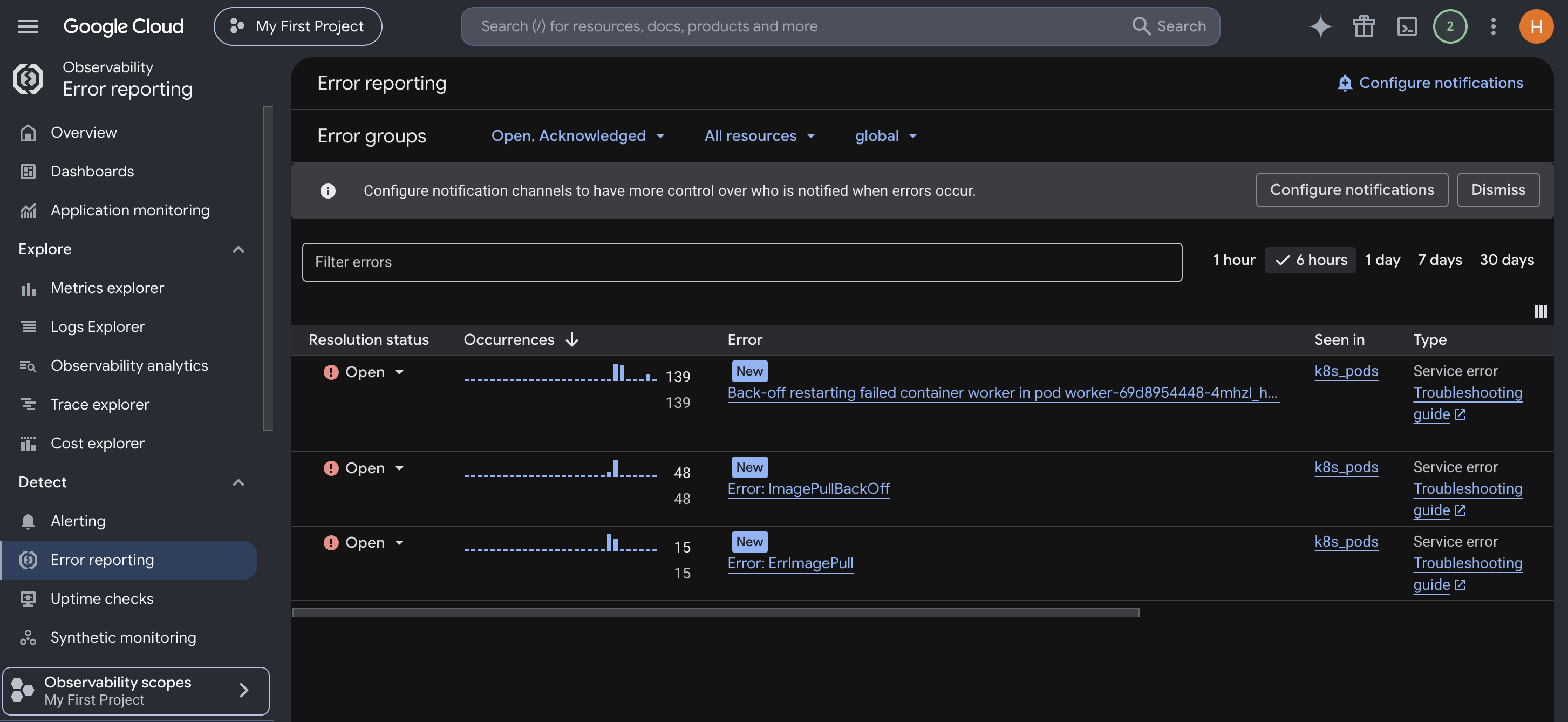
Task: Click occurrence sparkline for 139 error
Action: coord(560,372)
